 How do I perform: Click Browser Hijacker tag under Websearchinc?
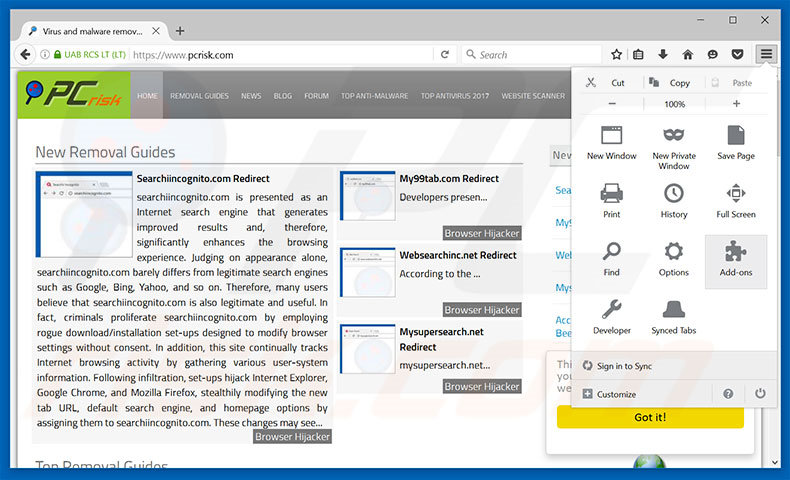[482, 309]
